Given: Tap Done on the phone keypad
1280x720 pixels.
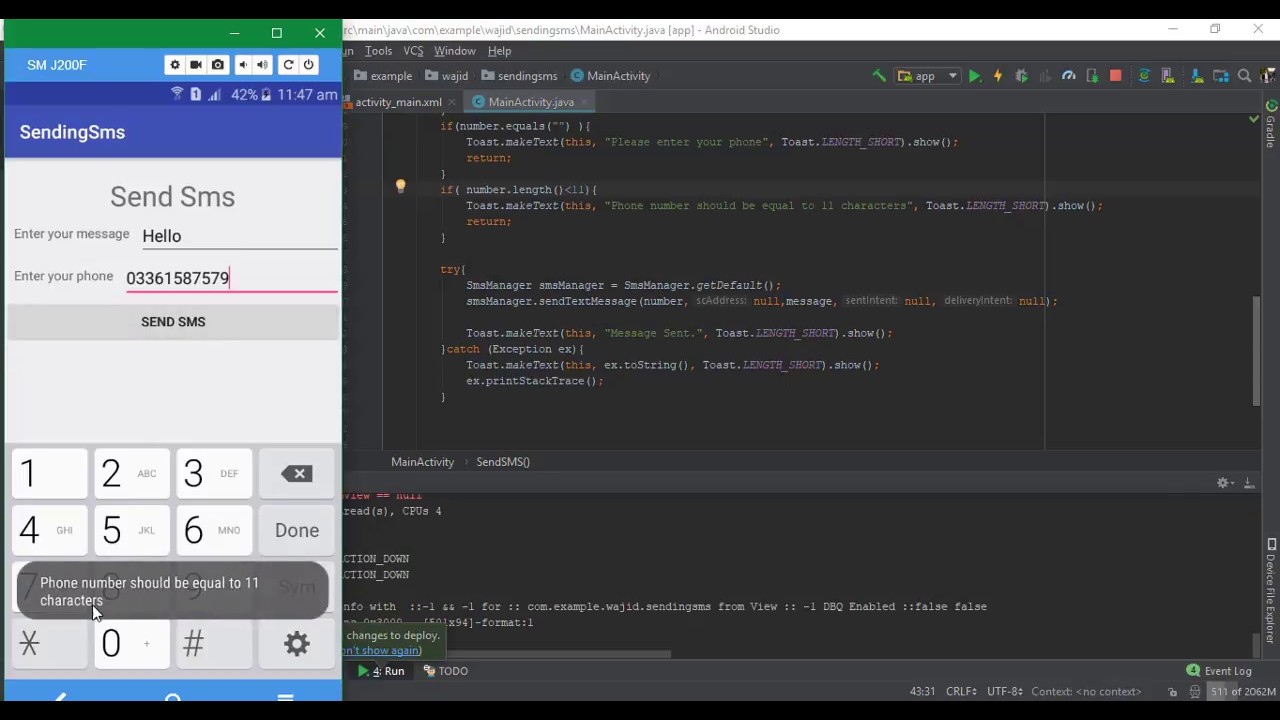Looking at the screenshot, I should click(297, 531).
